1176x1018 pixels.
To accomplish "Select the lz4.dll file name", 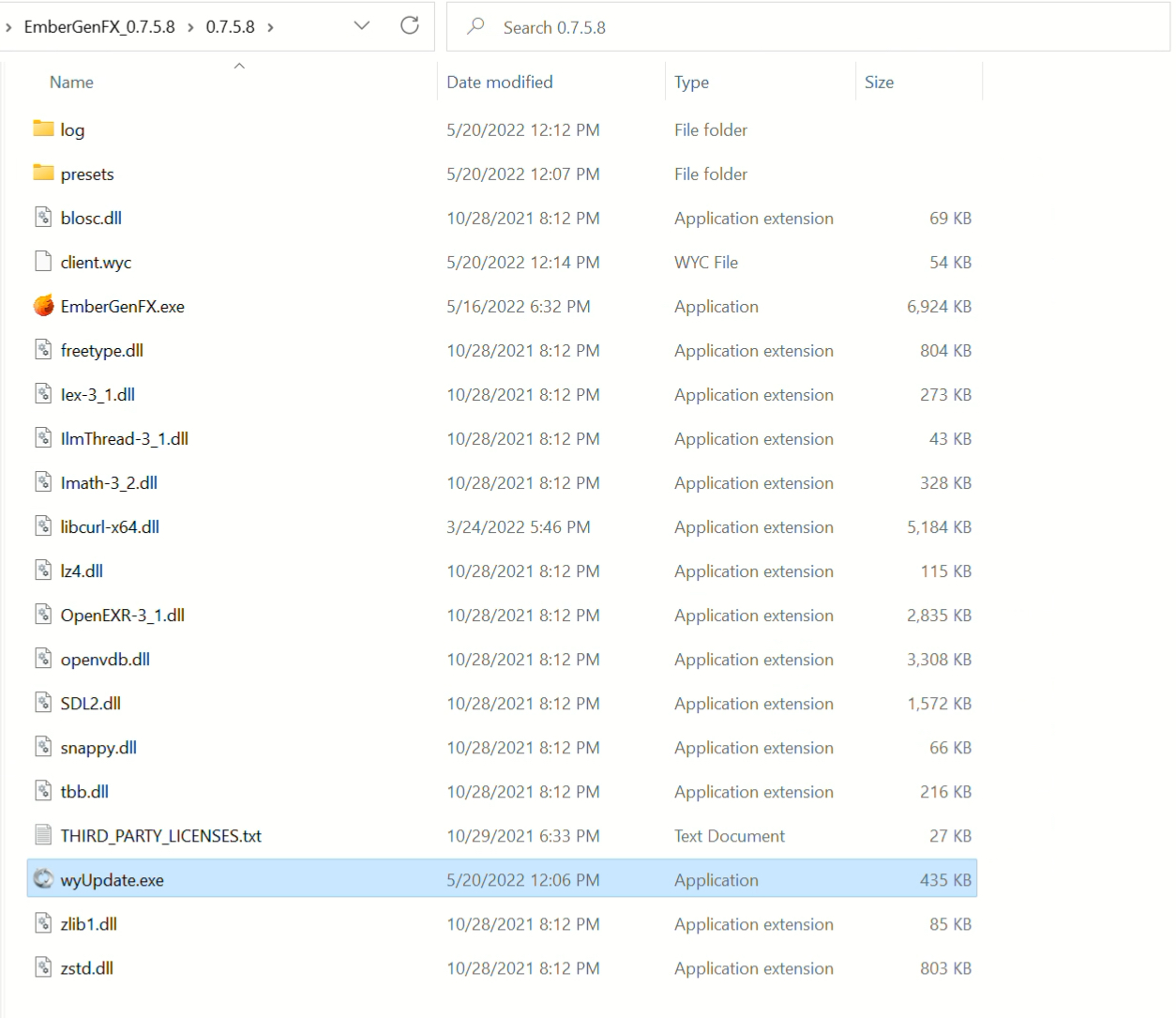I will (x=82, y=571).
